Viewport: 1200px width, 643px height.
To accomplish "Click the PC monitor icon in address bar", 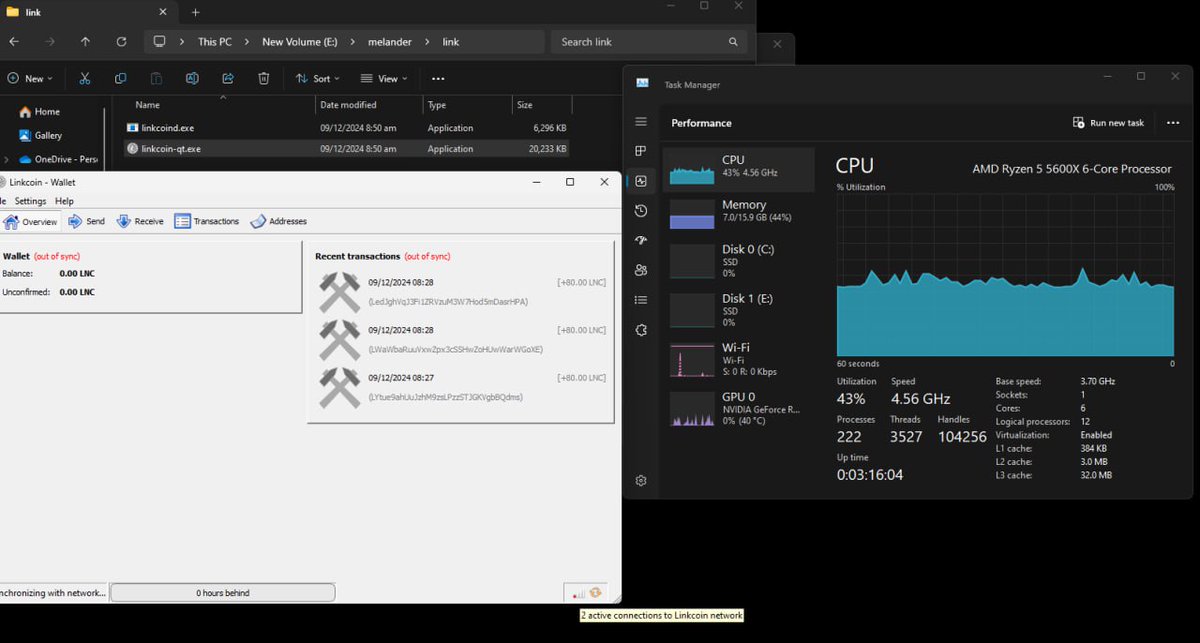I will tap(159, 42).
